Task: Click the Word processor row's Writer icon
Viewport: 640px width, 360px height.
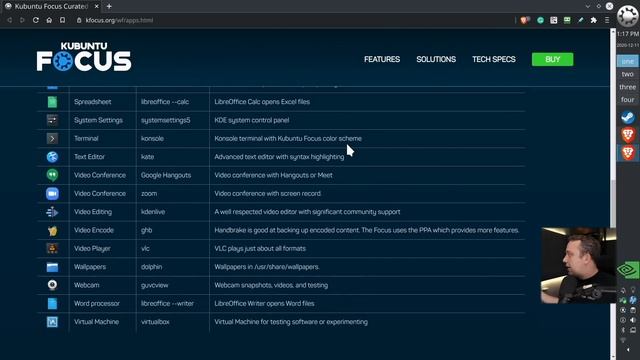Action: tap(52, 304)
